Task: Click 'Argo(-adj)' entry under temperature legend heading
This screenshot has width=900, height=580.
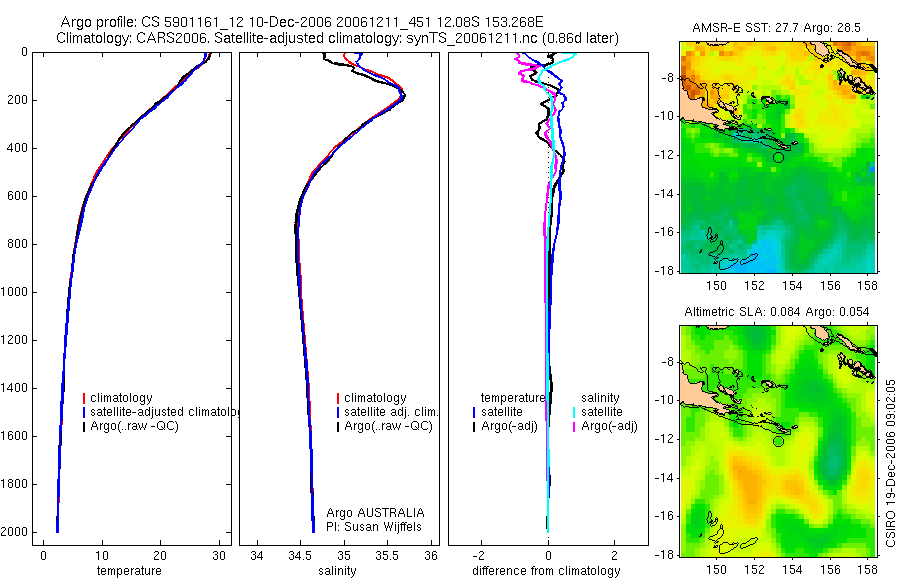Action: pos(509,426)
